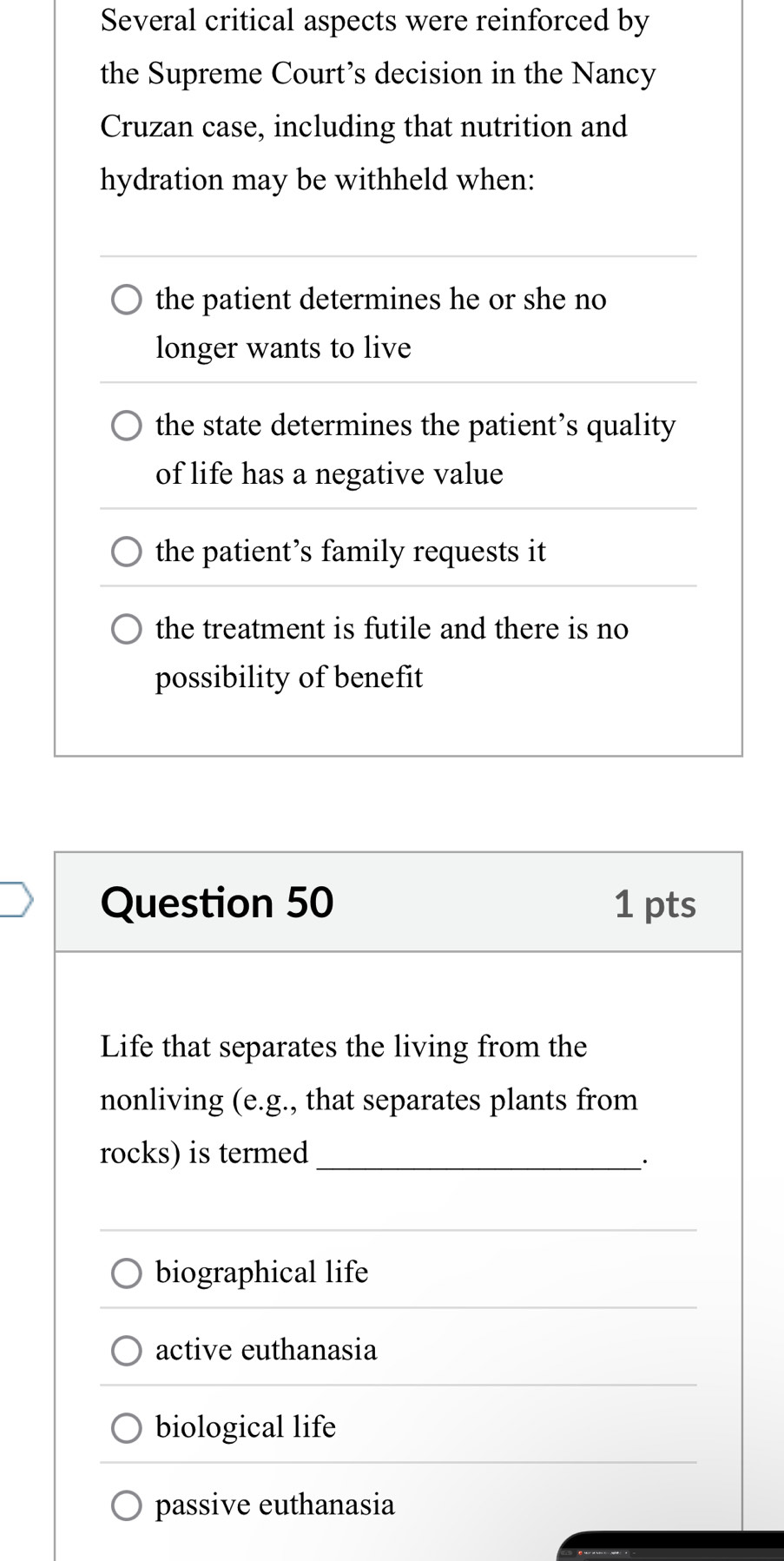Select 'the patient determines he or she no longer wants to live' radio

click(127, 301)
